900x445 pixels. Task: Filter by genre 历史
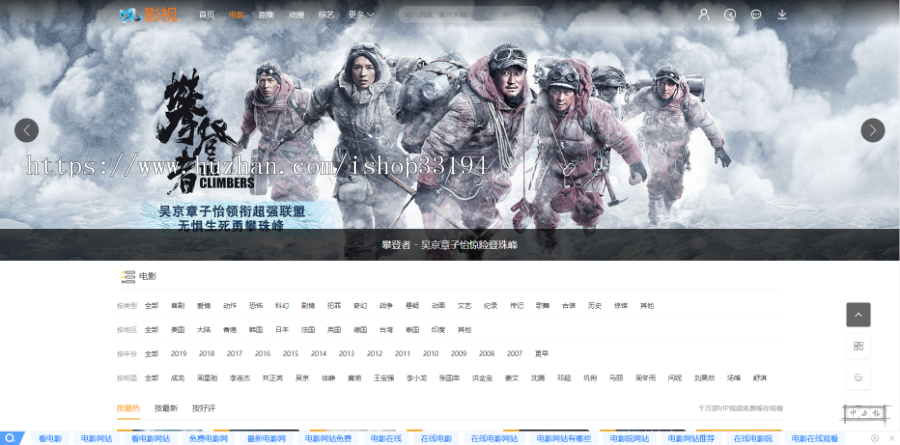pyautogui.click(x=595, y=306)
